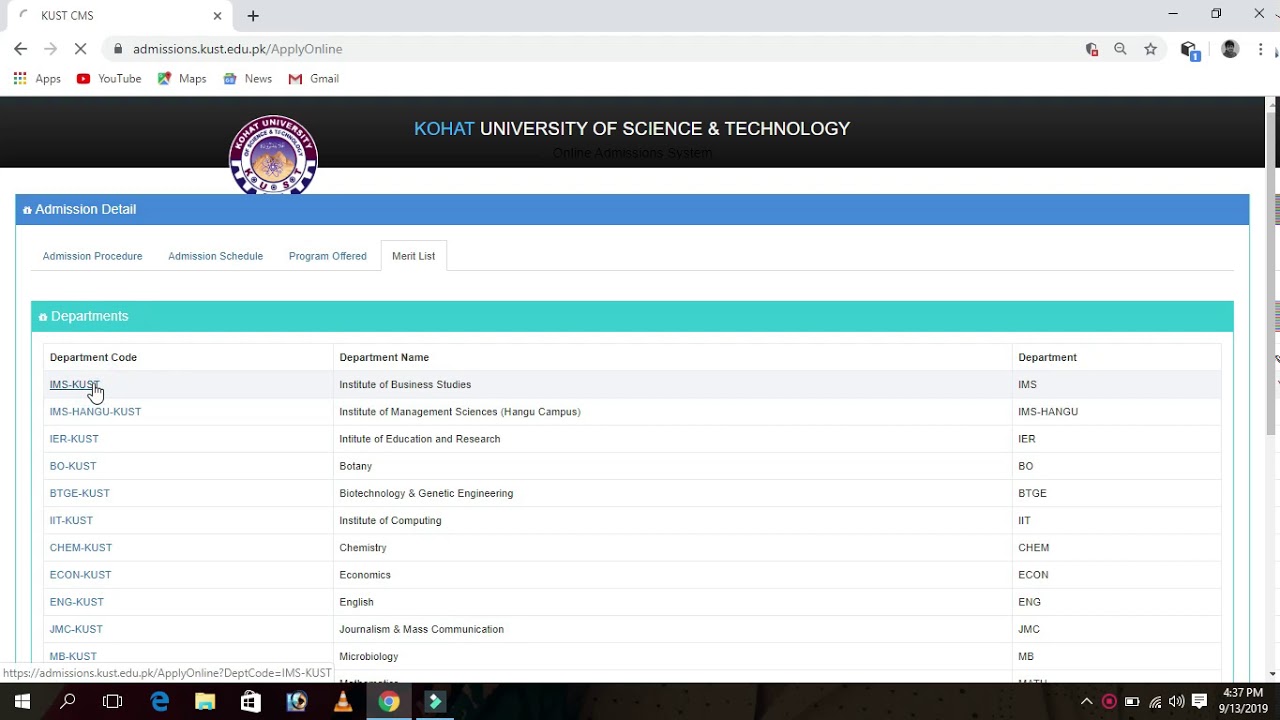Open BTGE-KUST department link

pos(80,493)
